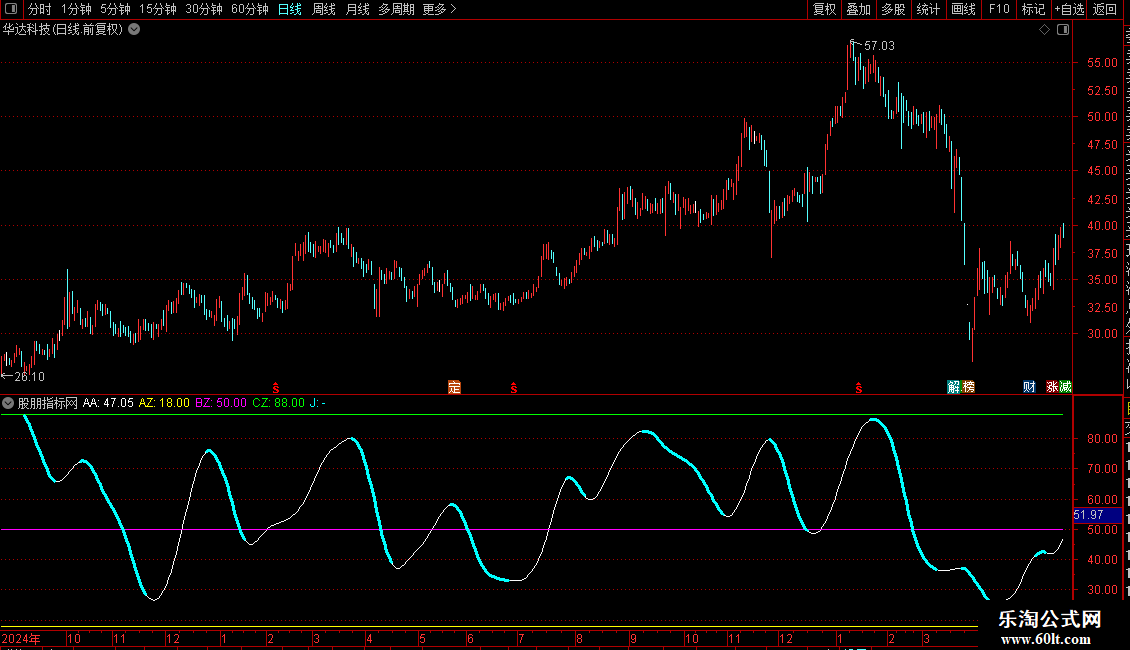Open the F10 company info
This screenshot has height=650, width=1130.
tap(999, 9)
